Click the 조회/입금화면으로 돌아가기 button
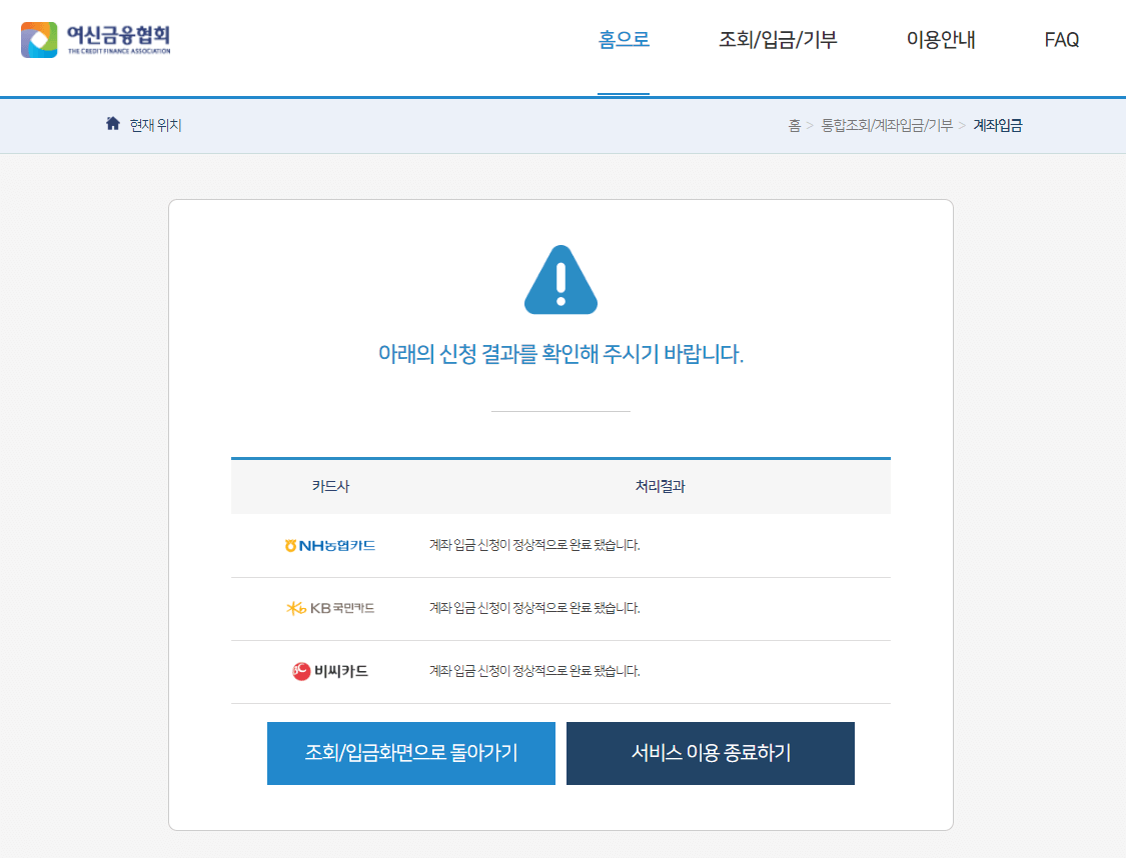 [x=410, y=752]
